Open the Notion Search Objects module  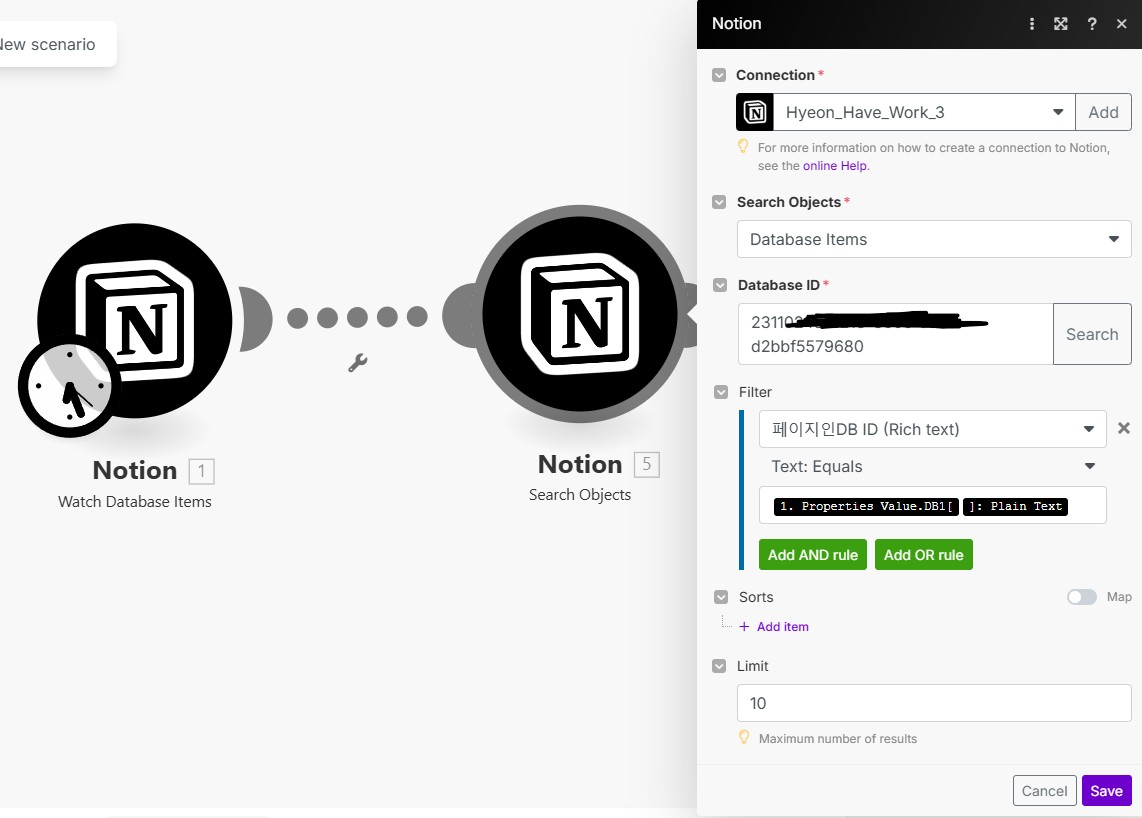coord(580,314)
